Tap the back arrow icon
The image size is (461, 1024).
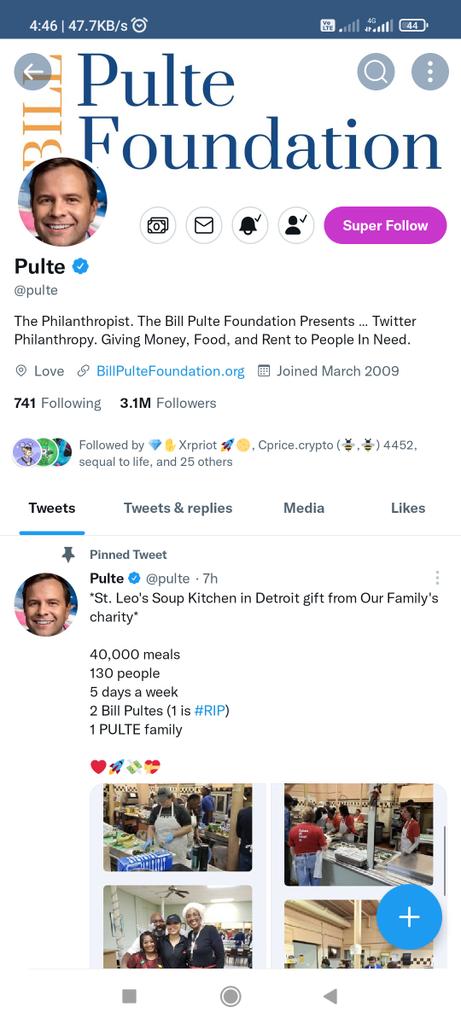pyautogui.click(x=33, y=72)
